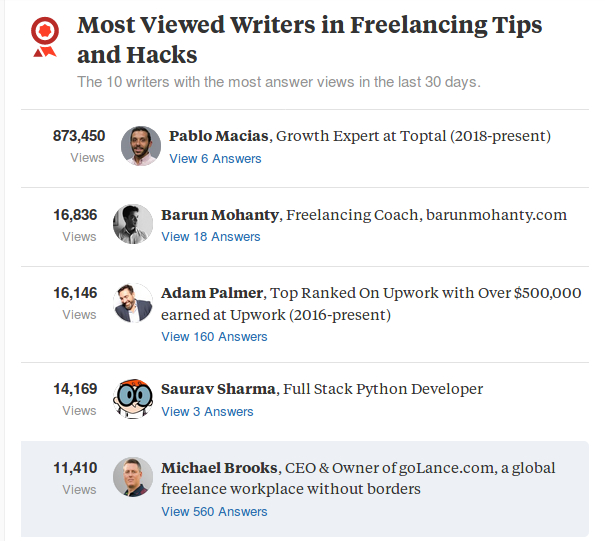The image size is (605, 541).
Task: Select the View 160 Answers link
Action: (x=214, y=337)
